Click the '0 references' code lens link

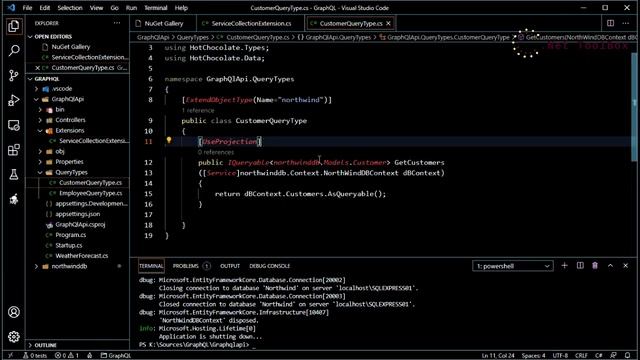click(x=216, y=152)
